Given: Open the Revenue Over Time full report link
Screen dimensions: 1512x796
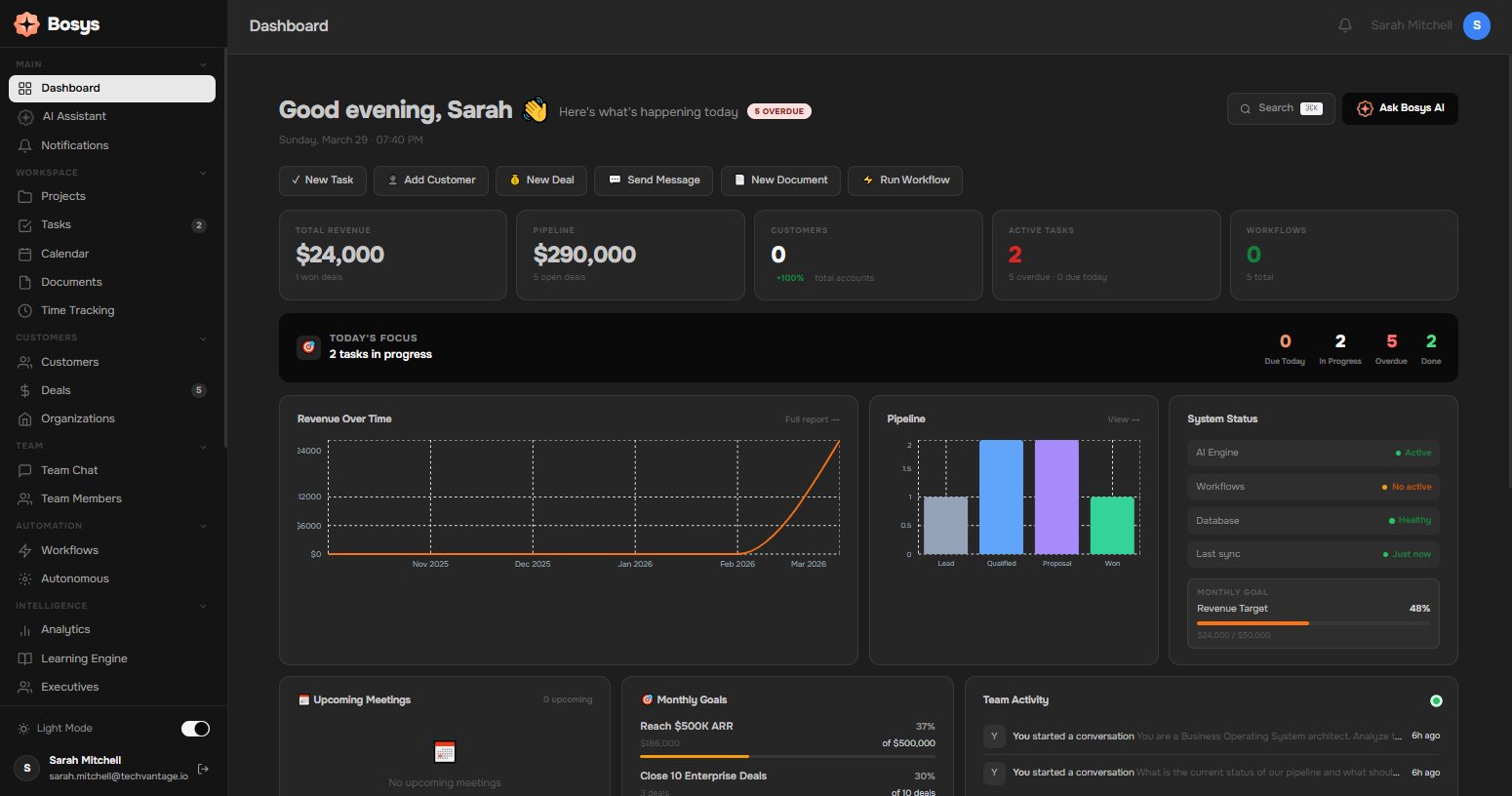Looking at the screenshot, I should point(812,419).
